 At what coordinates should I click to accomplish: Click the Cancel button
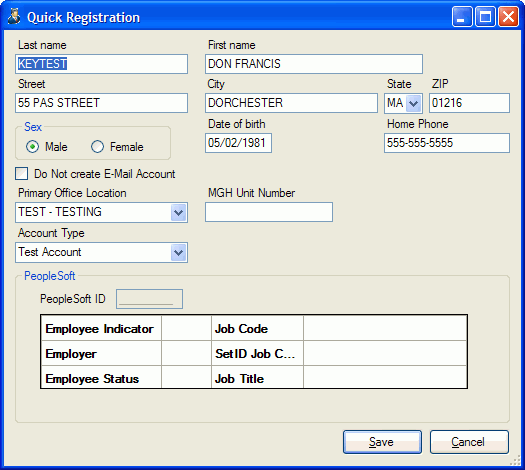[x=469, y=442]
